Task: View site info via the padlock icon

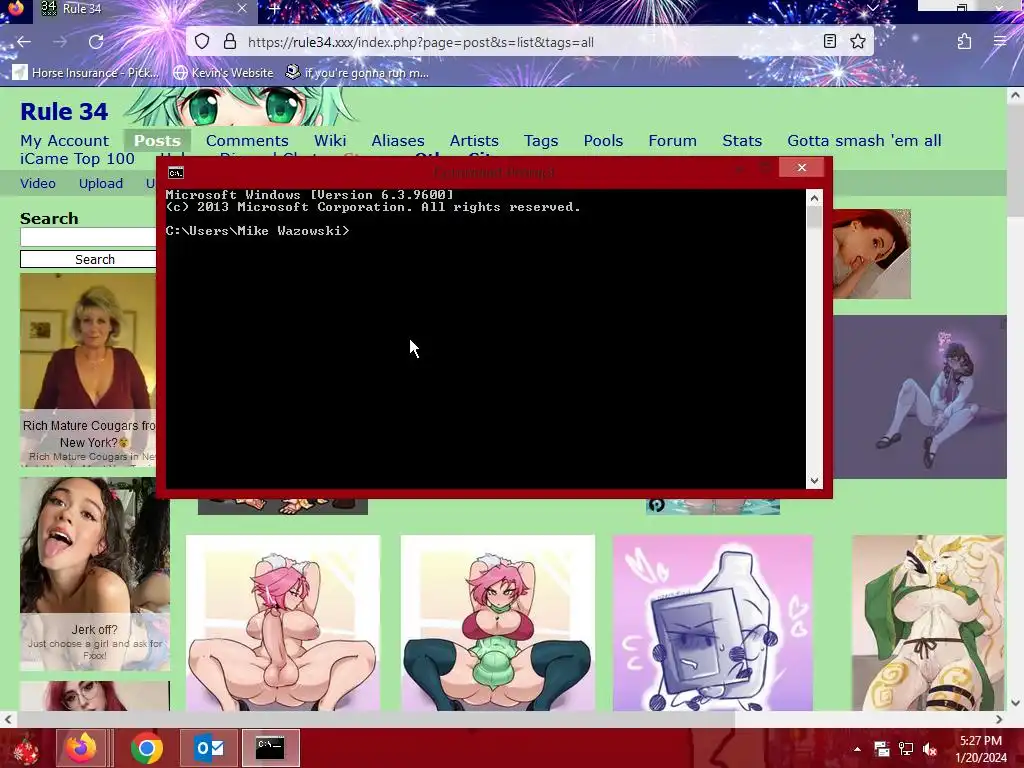Action: point(229,42)
